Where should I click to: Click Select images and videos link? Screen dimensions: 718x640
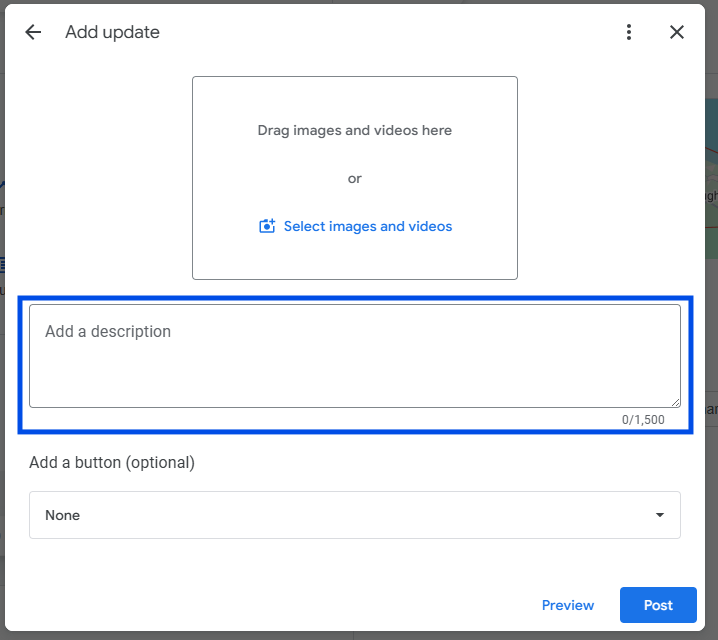[x=368, y=226]
